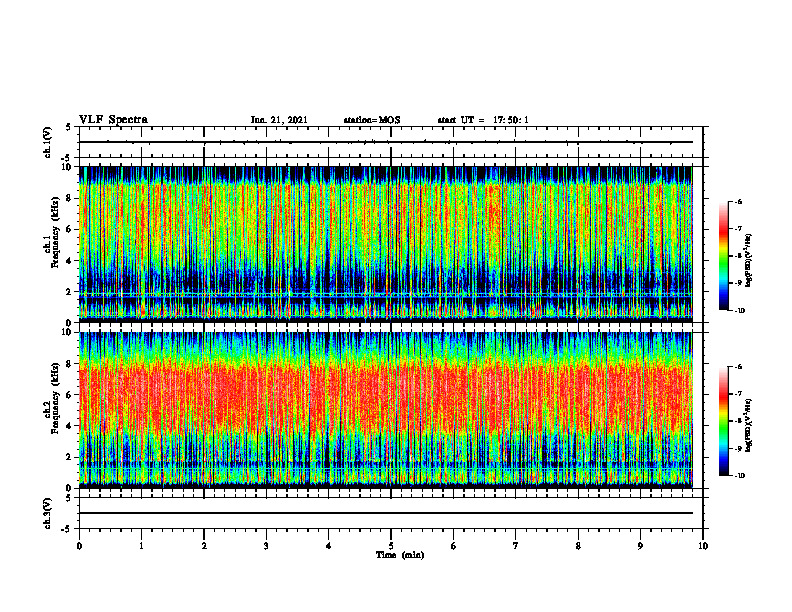Click the "-6" label on ch.1 color bar
This screenshot has width=792, height=612.
(738, 202)
